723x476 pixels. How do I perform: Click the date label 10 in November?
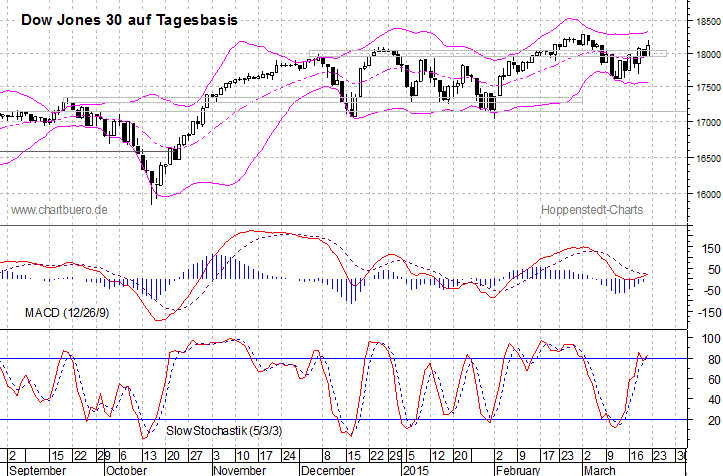click(x=243, y=456)
